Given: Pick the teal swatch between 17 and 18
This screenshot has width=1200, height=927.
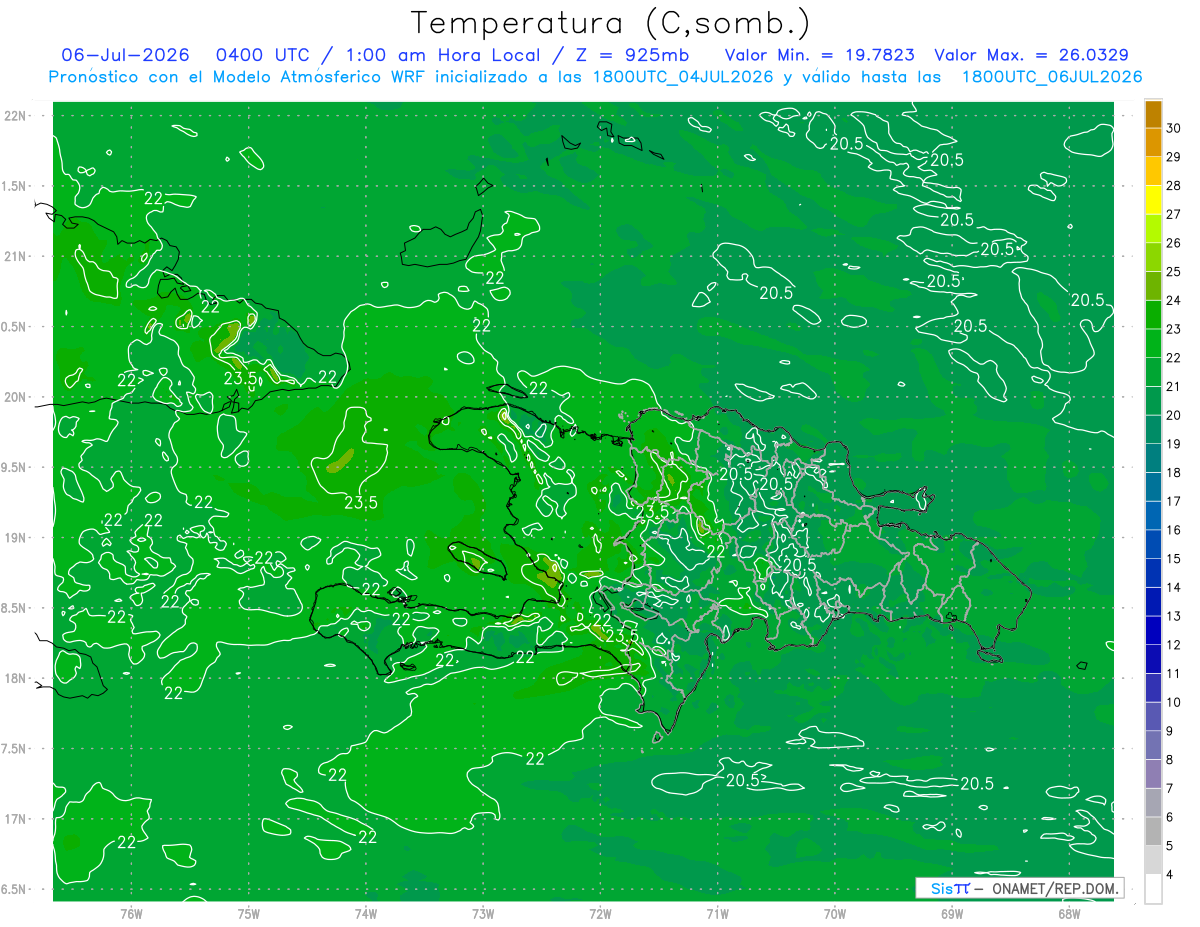Looking at the screenshot, I should tap(1153, 487).
